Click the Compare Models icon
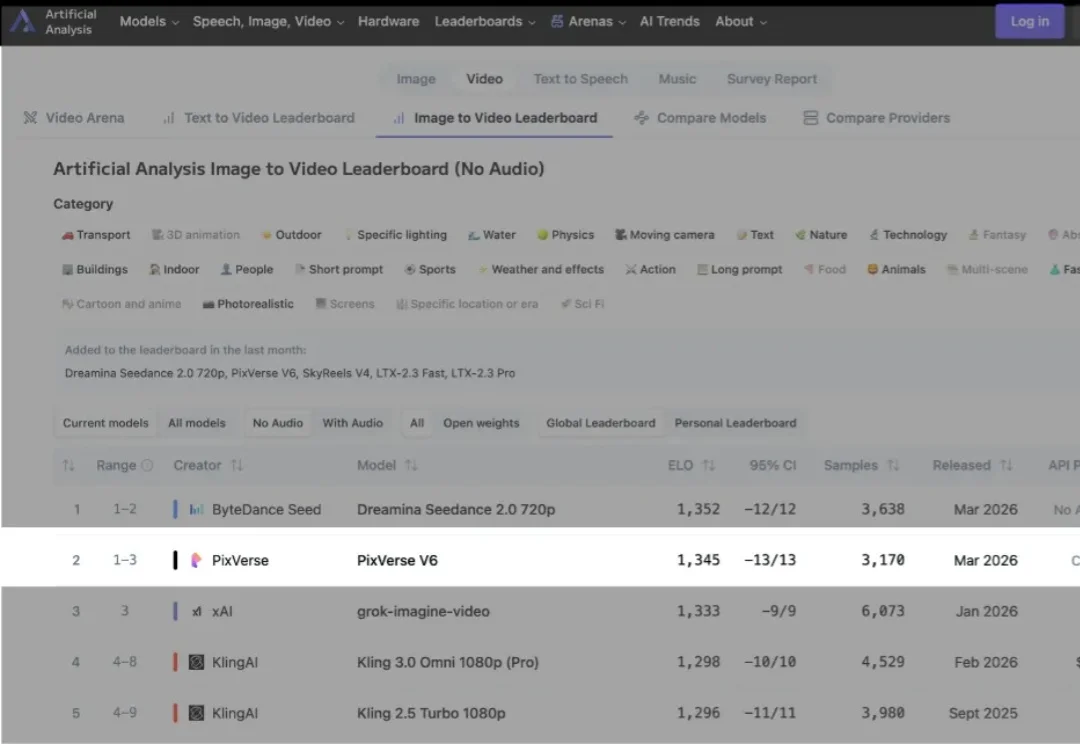This screenshot has width=1080, height=744. tap(641, 117)
